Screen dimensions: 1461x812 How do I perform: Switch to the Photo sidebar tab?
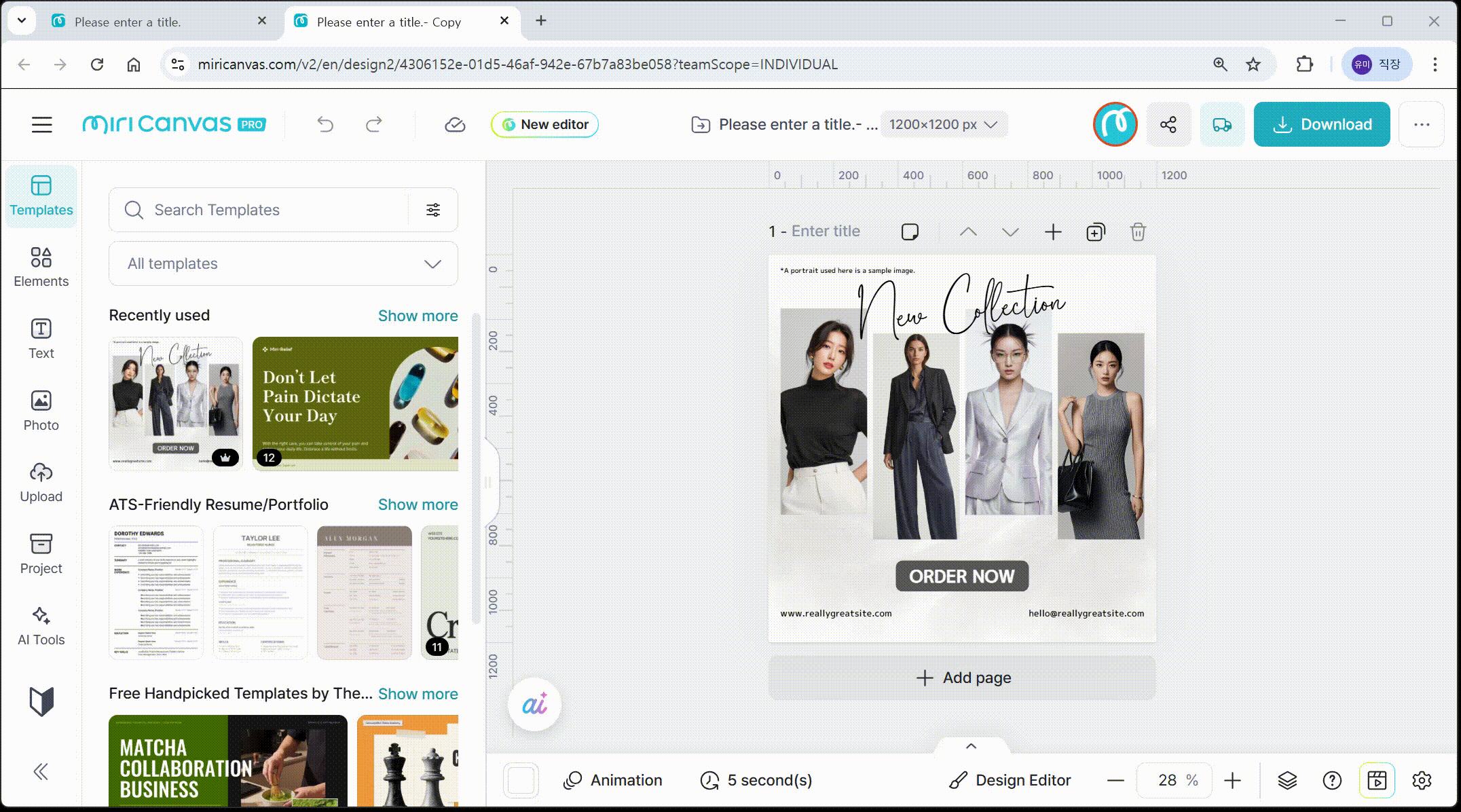click(41, 411)
